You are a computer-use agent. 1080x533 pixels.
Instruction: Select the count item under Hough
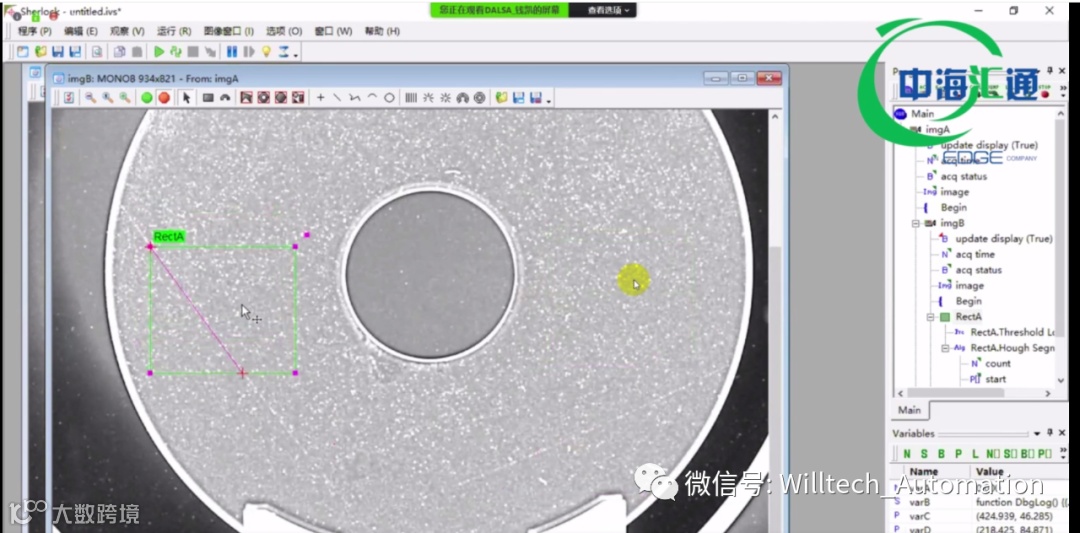[998, 364]
